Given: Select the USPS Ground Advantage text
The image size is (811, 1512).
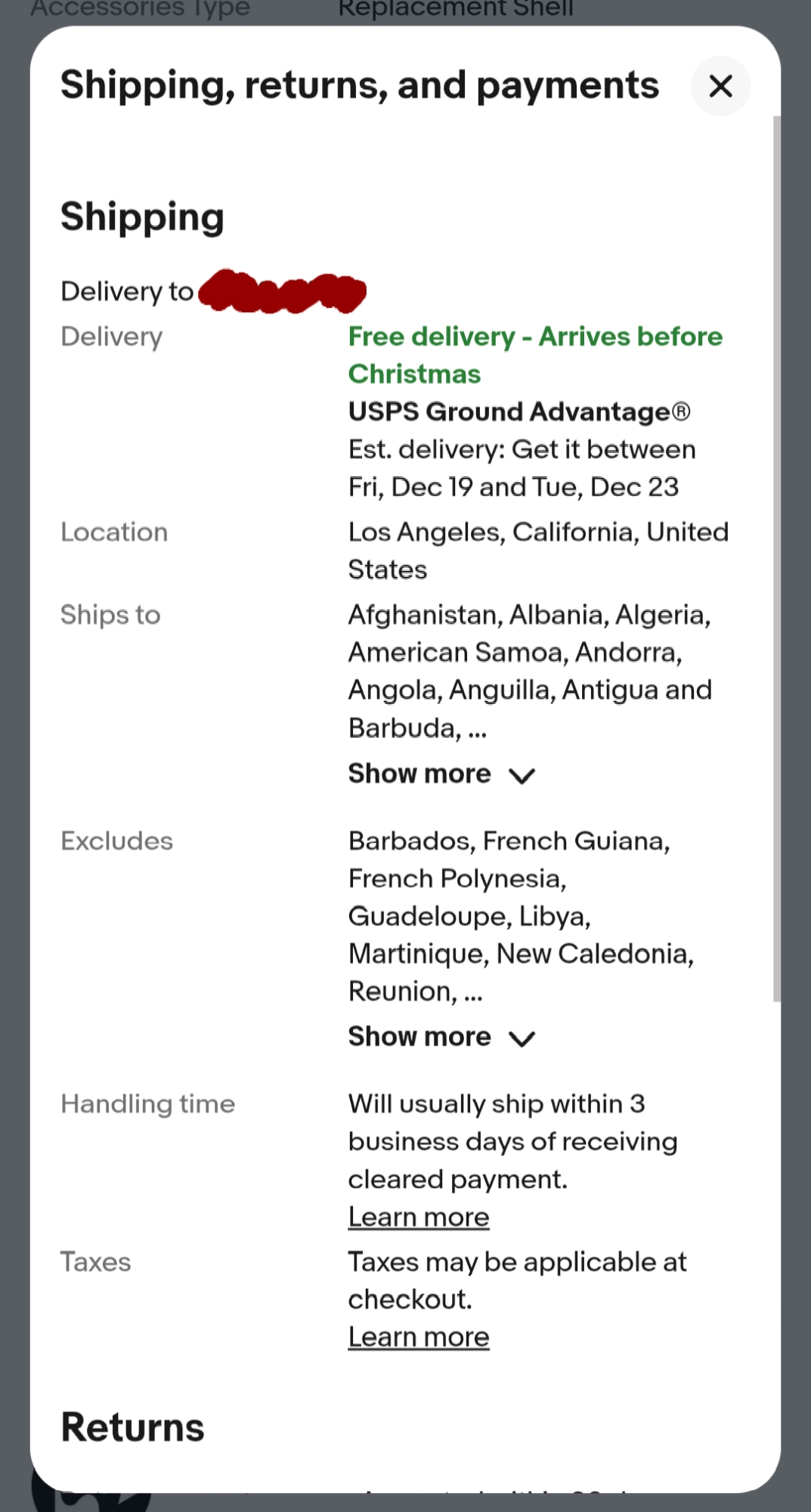Looking at the screenshot, I should tap(518, 412).
